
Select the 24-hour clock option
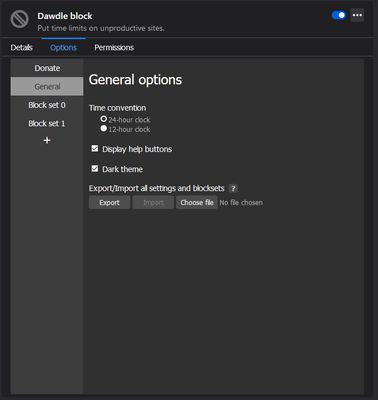click(104, 119)
